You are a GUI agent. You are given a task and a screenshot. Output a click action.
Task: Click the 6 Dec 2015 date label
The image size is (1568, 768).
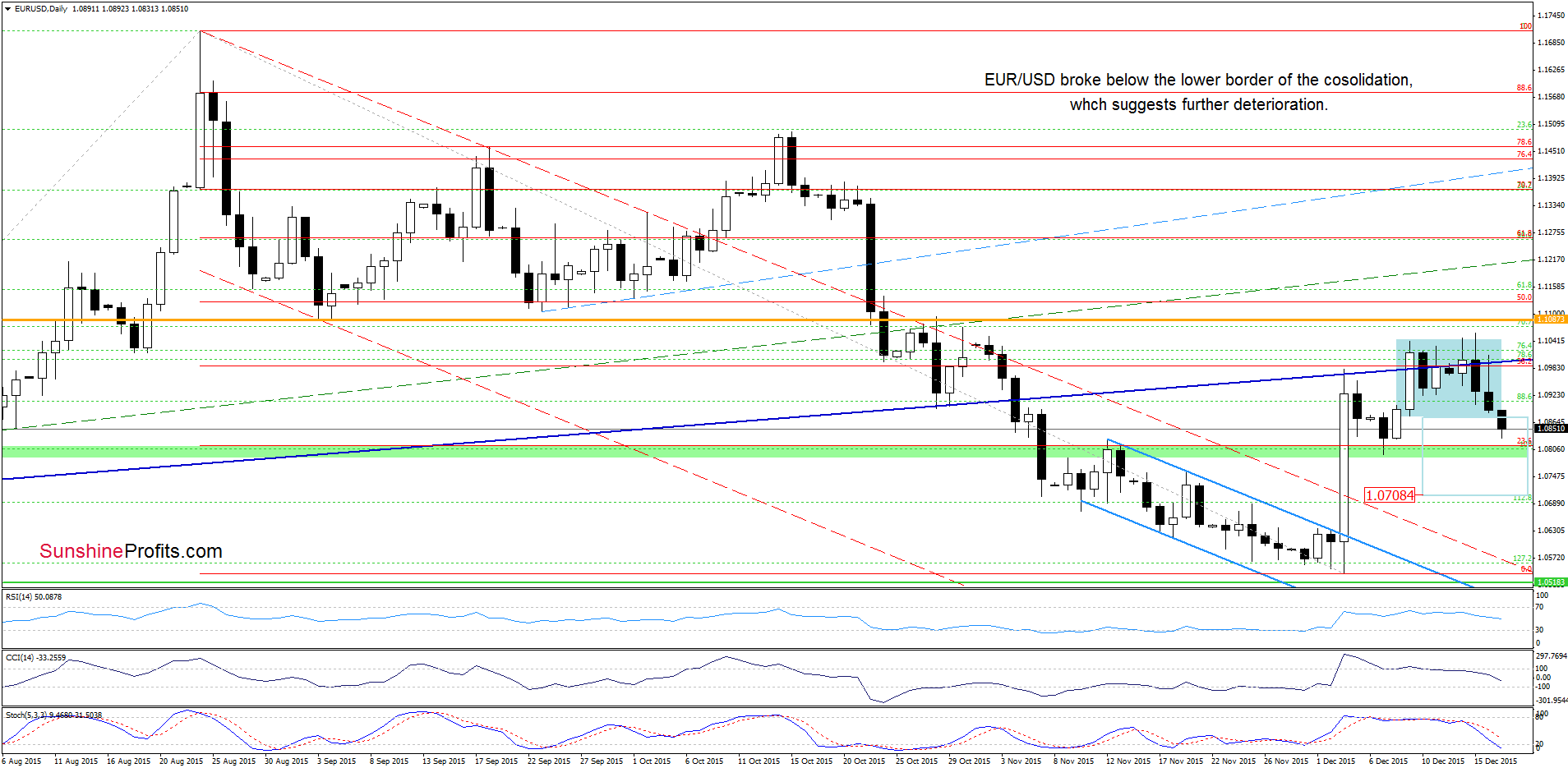point(1388,761)
